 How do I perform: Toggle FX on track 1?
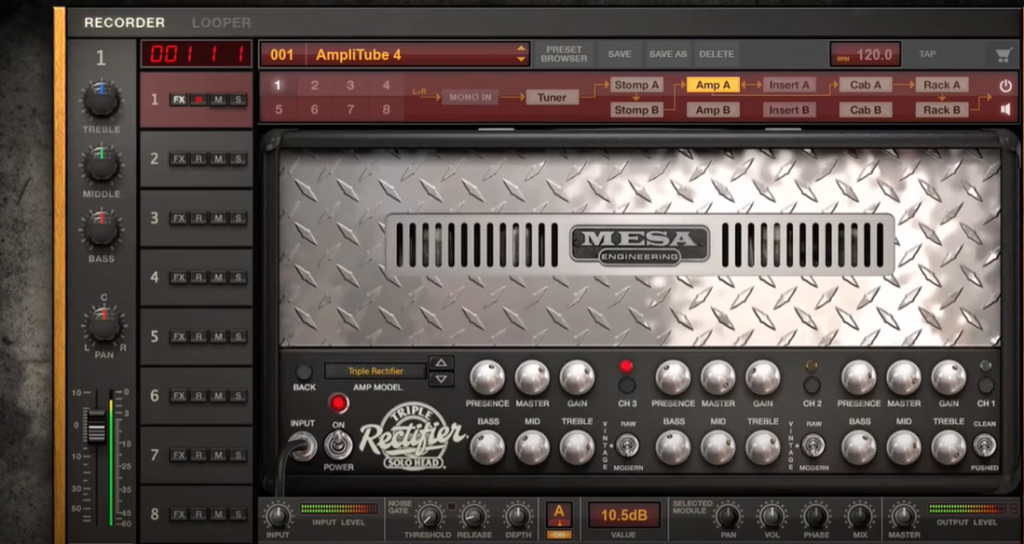point(179,100)
